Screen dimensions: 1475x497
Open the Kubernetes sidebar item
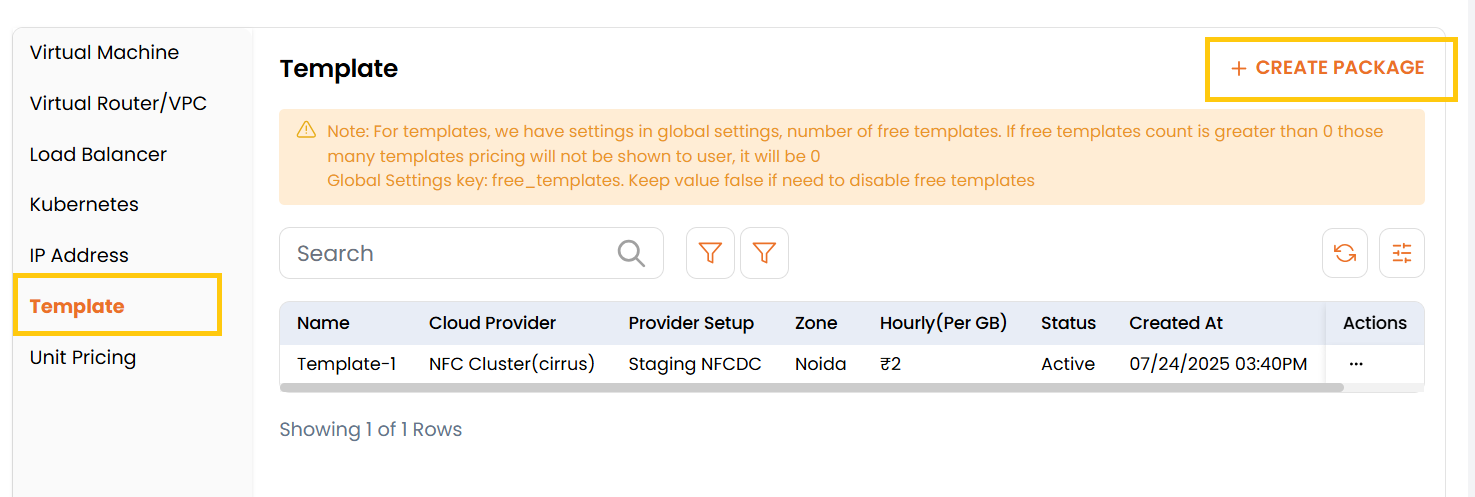click(x=84, y=204)
